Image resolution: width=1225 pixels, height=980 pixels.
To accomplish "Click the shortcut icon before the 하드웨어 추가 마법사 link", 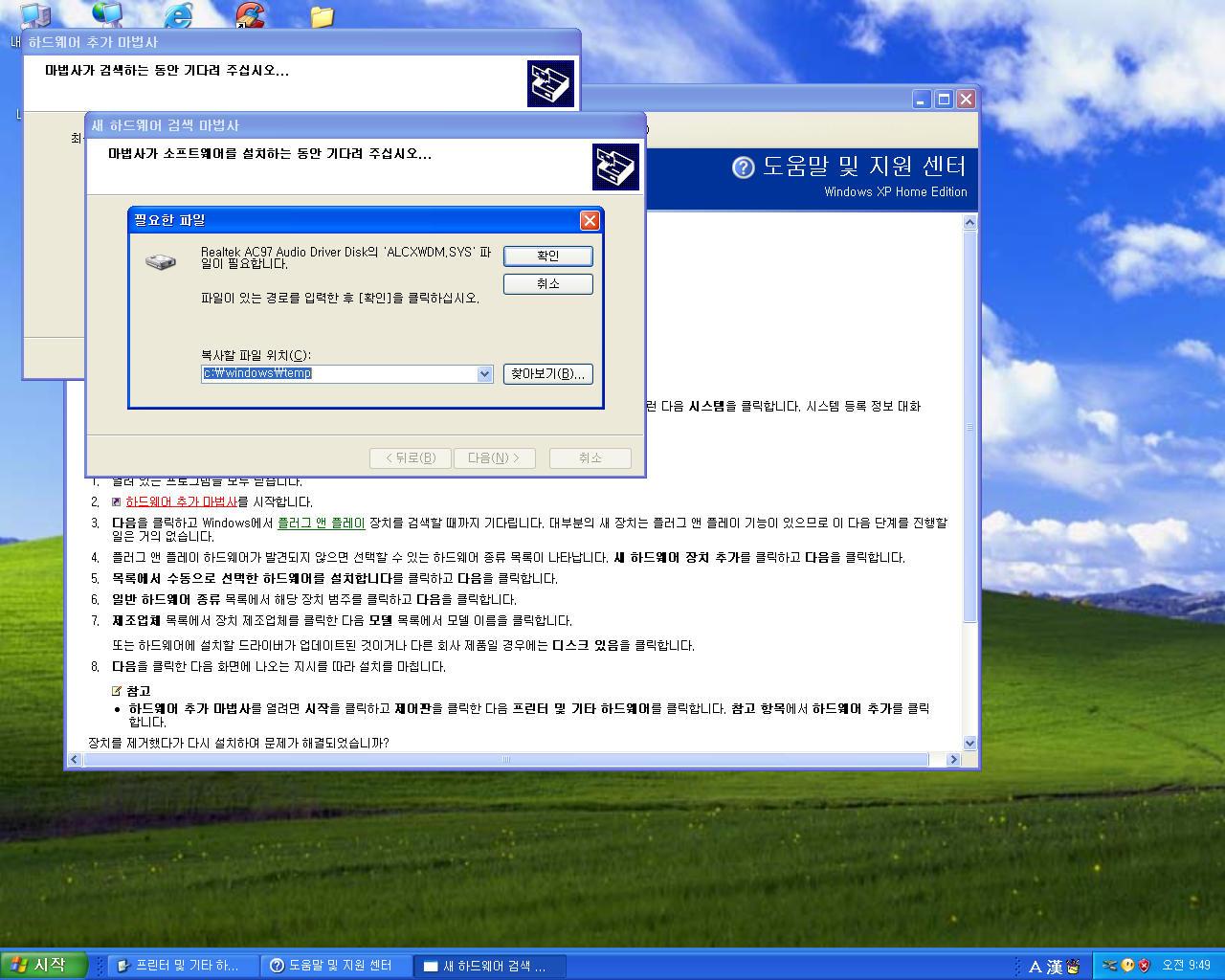I will [x=117, y=501].
